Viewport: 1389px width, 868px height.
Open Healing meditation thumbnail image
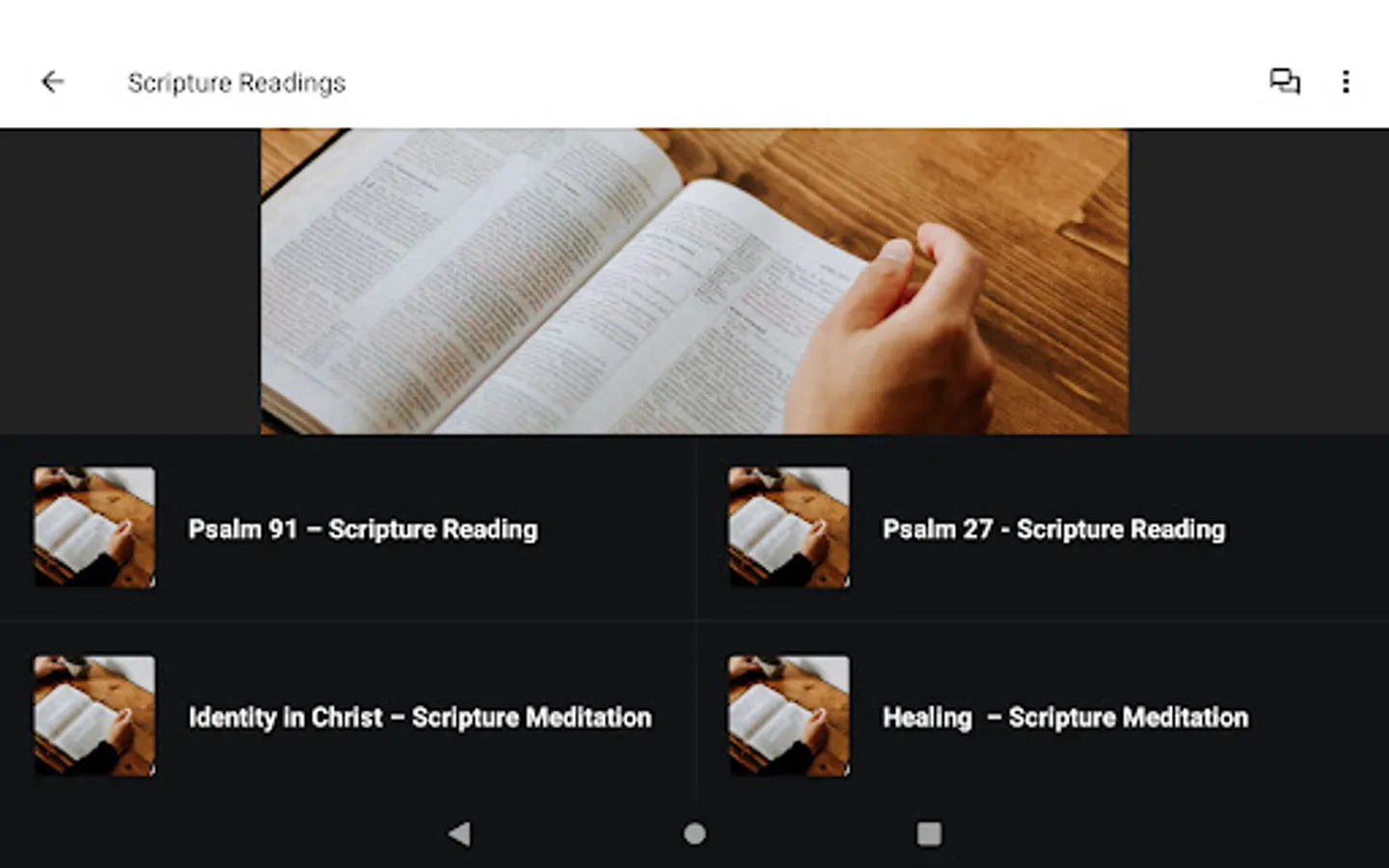click(789, 717)
